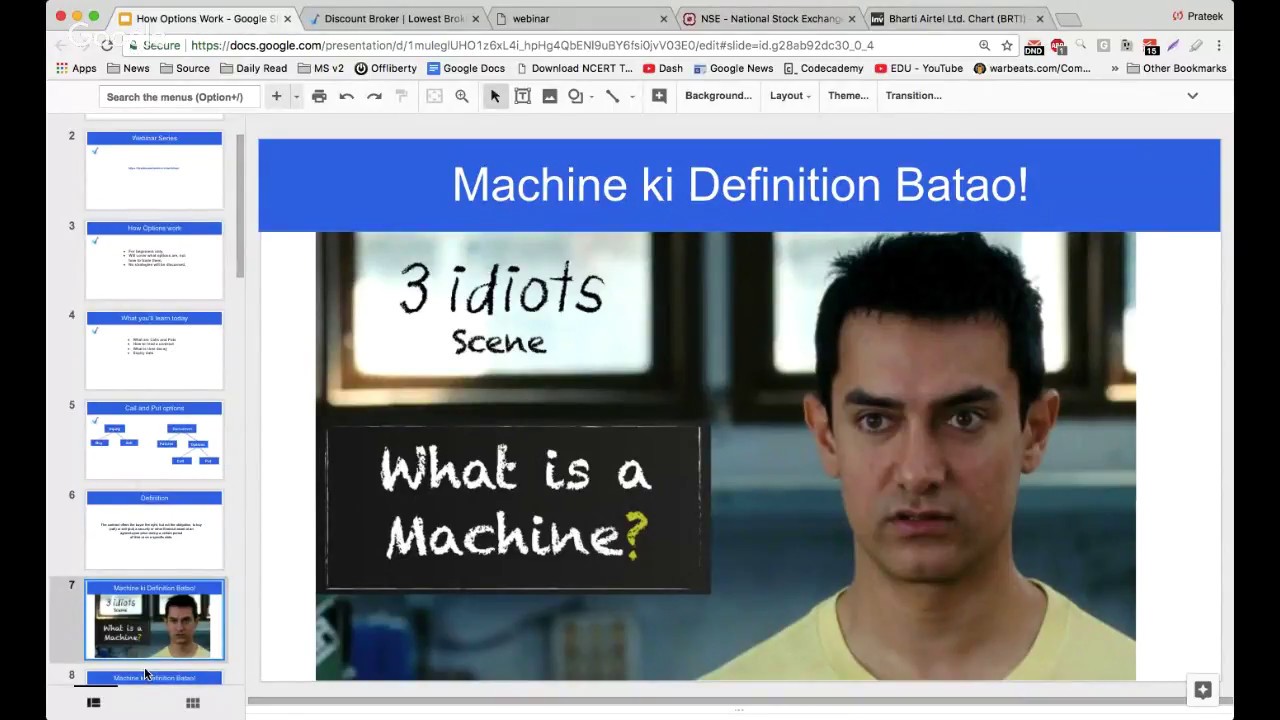
Task: Click the Search the menus field
Action: [x=179, y=97]
